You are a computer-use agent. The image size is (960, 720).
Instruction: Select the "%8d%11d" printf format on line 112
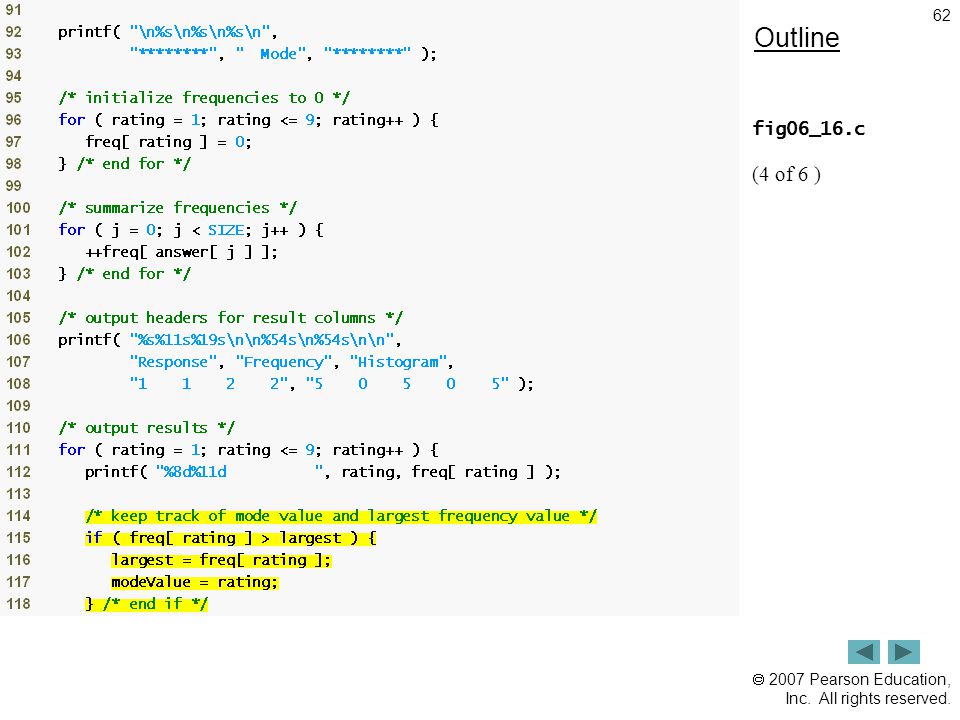pyautogui.click(x=240, y=472)
